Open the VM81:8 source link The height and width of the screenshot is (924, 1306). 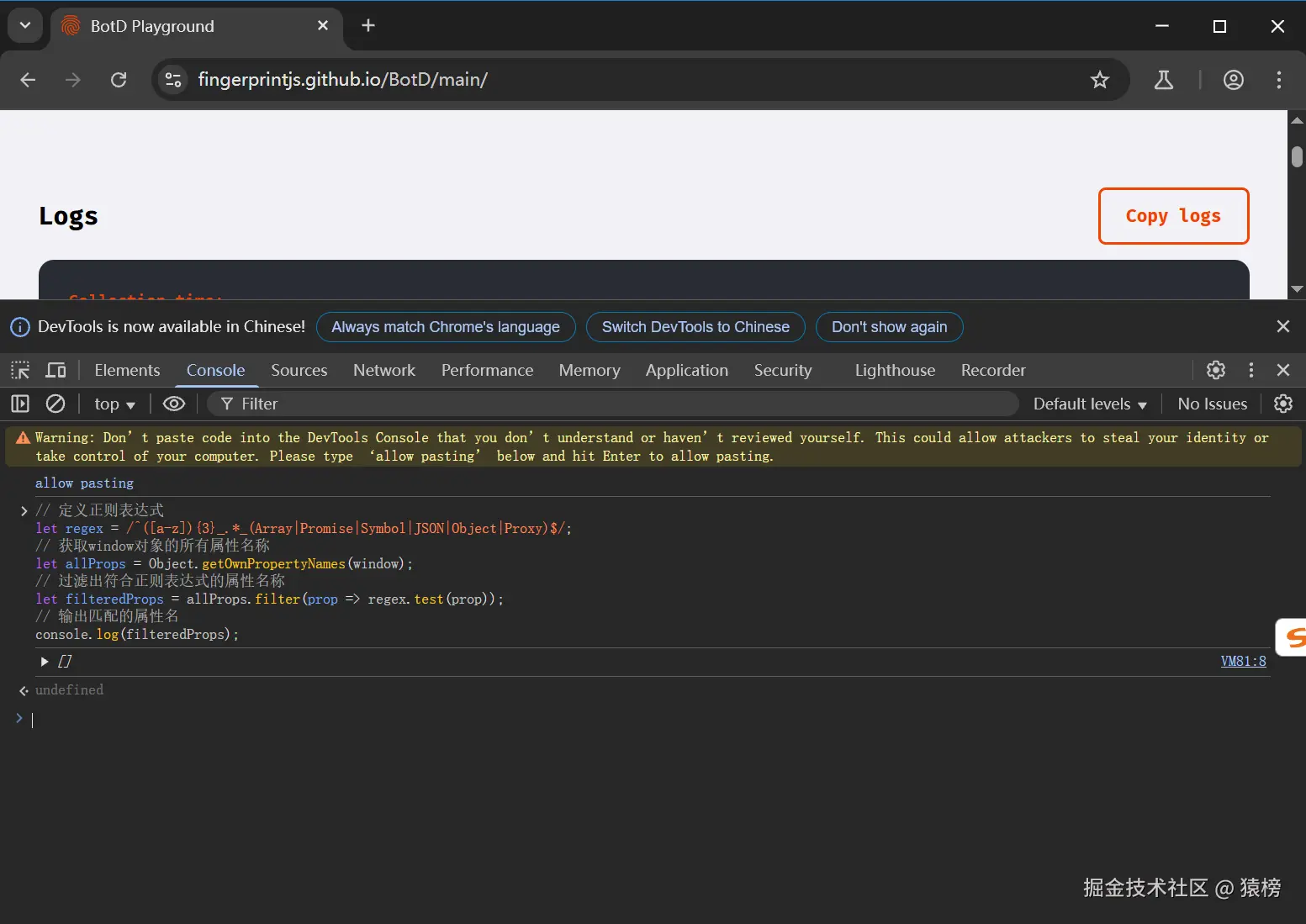pos(1243,662)
